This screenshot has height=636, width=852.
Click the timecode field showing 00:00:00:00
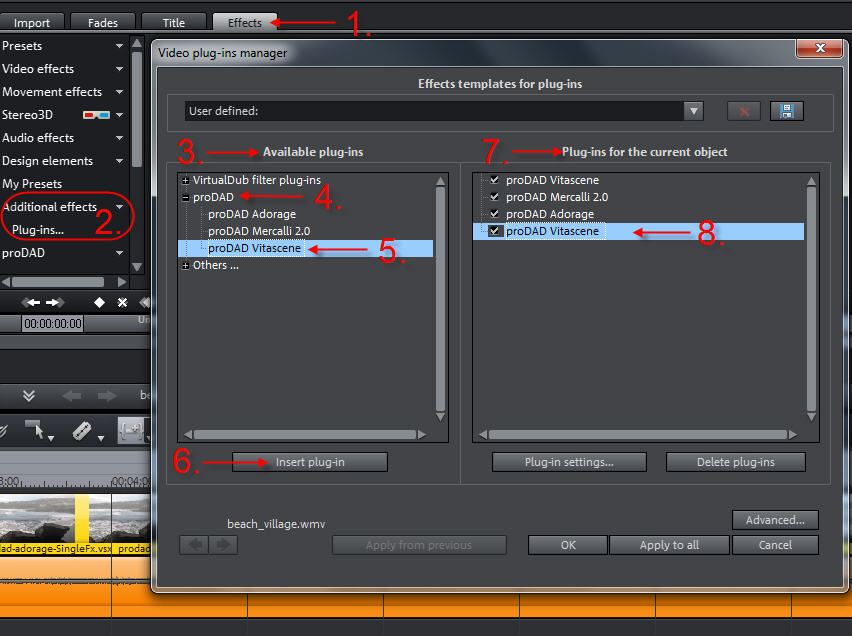[x=52, y=322]
